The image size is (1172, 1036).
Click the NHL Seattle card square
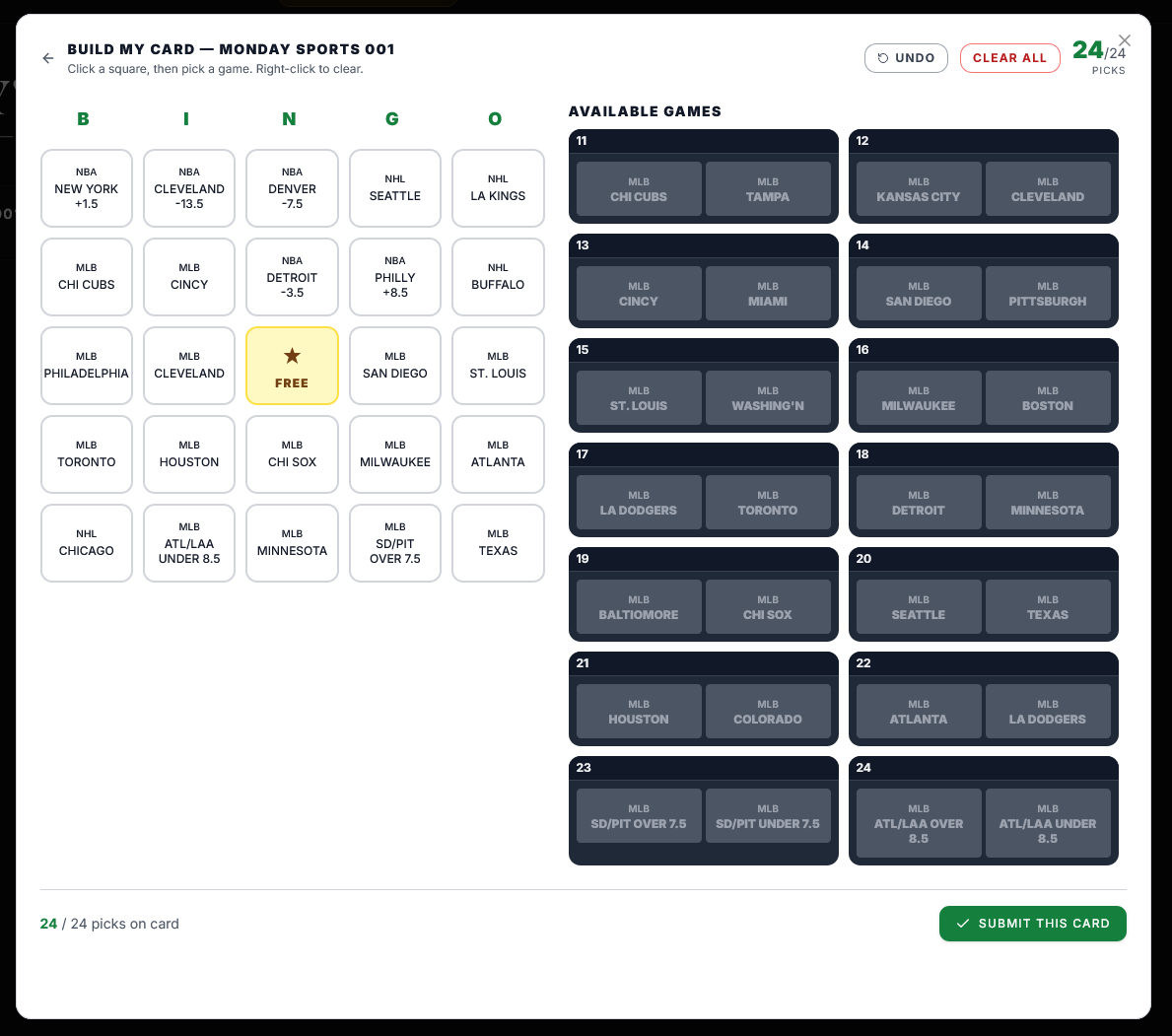394,188
